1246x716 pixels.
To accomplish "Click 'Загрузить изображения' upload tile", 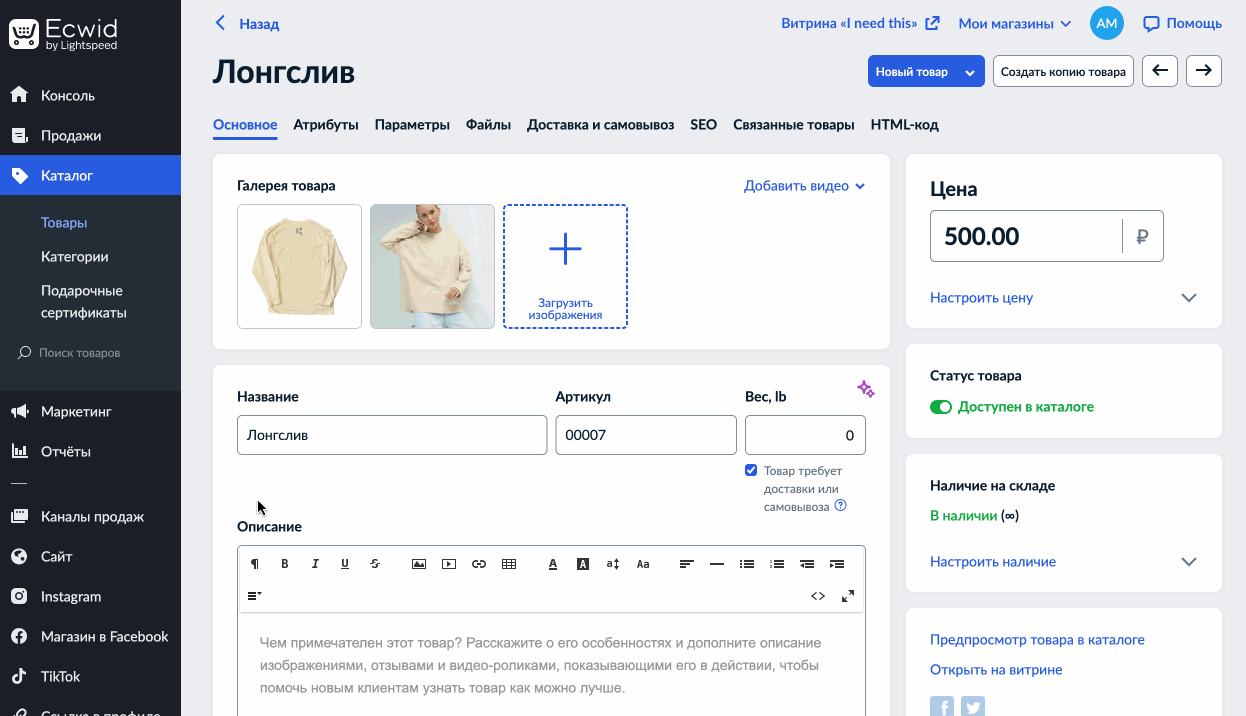I will (x=565, y=266).
